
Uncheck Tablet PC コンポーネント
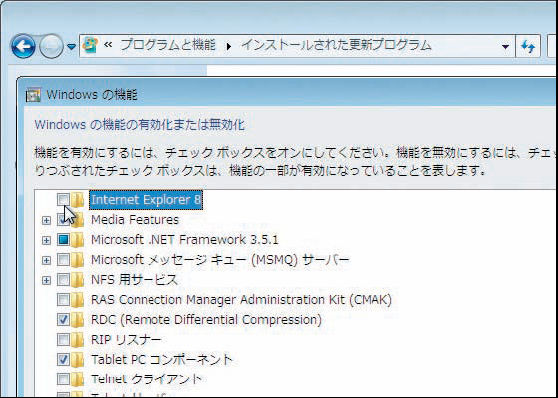click(x=63, y=360)
